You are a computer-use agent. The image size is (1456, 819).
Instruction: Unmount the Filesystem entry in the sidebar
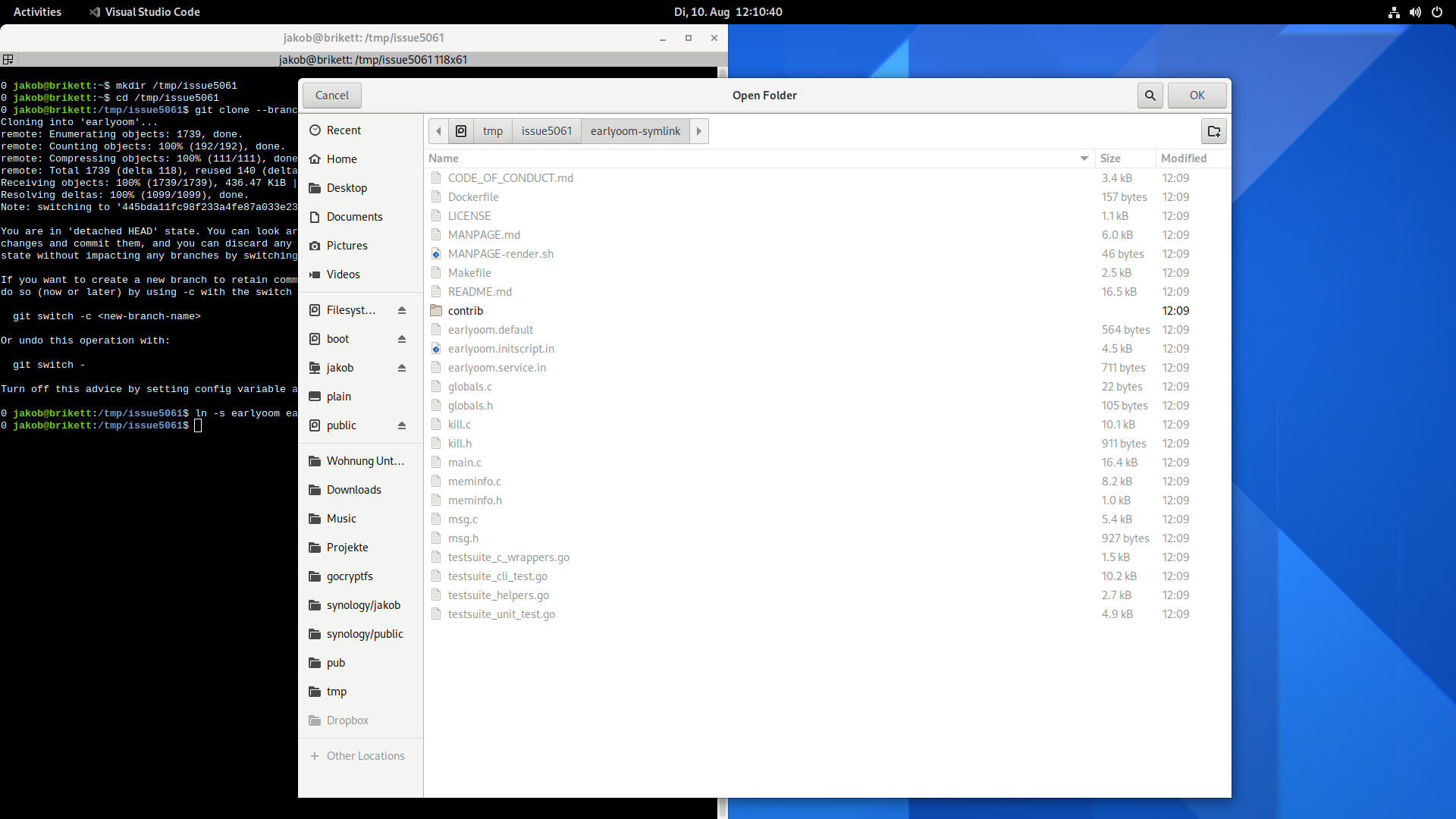coord(402,309)
